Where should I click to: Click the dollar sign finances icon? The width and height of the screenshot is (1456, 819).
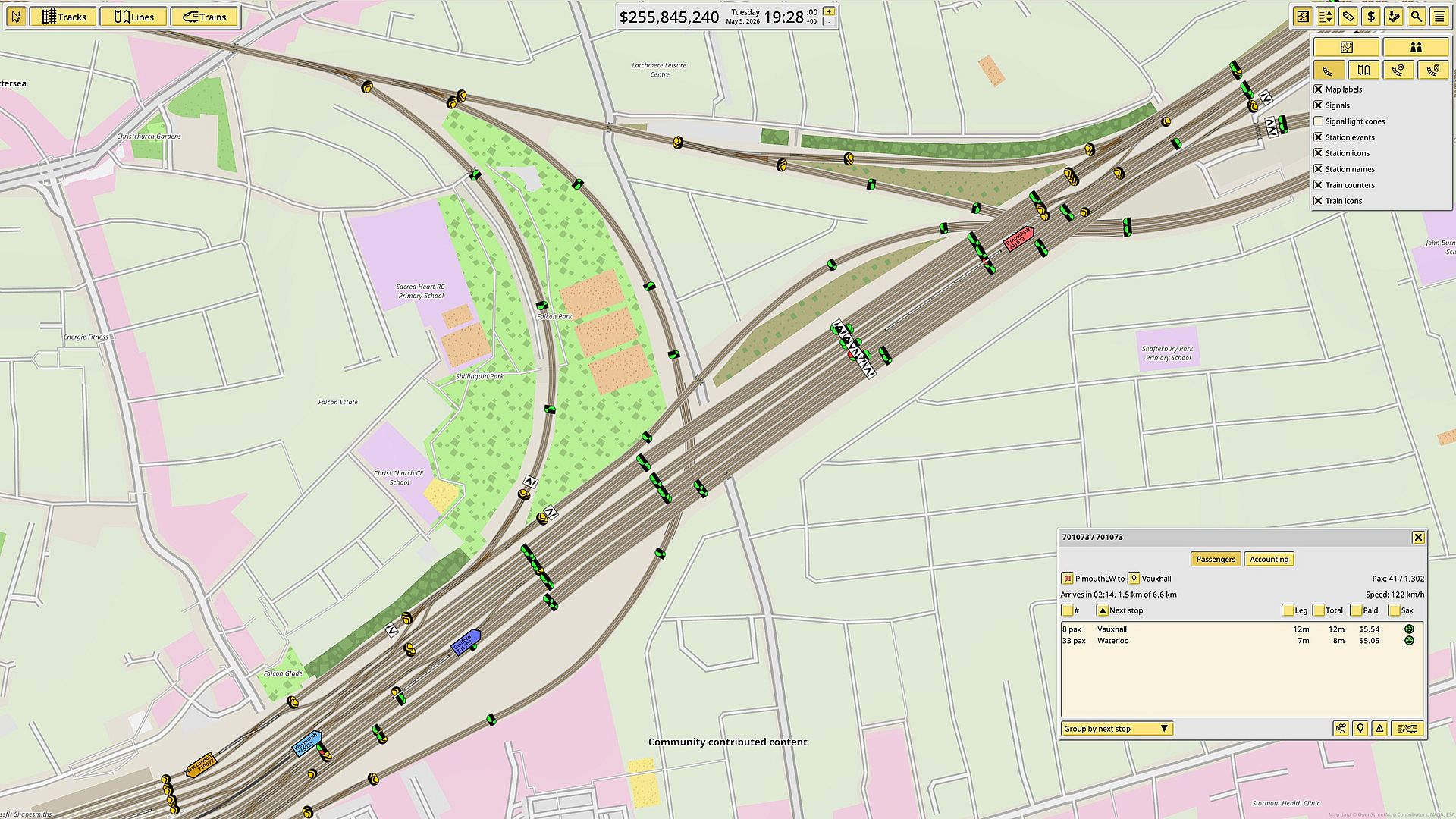click(x=1371, y=17)
